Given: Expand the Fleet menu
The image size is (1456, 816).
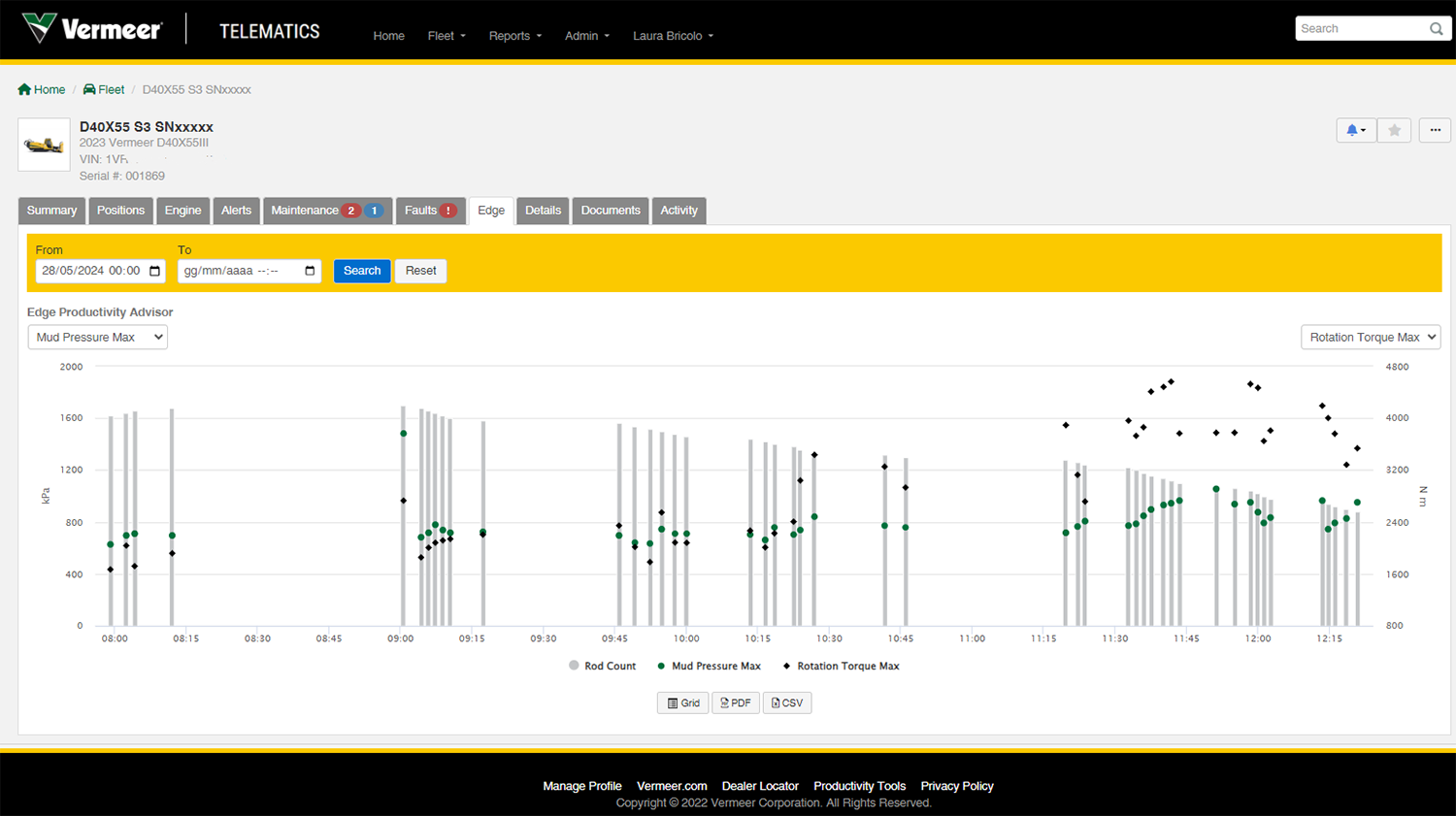Looking at the screenshot, I should pos(447,36).
